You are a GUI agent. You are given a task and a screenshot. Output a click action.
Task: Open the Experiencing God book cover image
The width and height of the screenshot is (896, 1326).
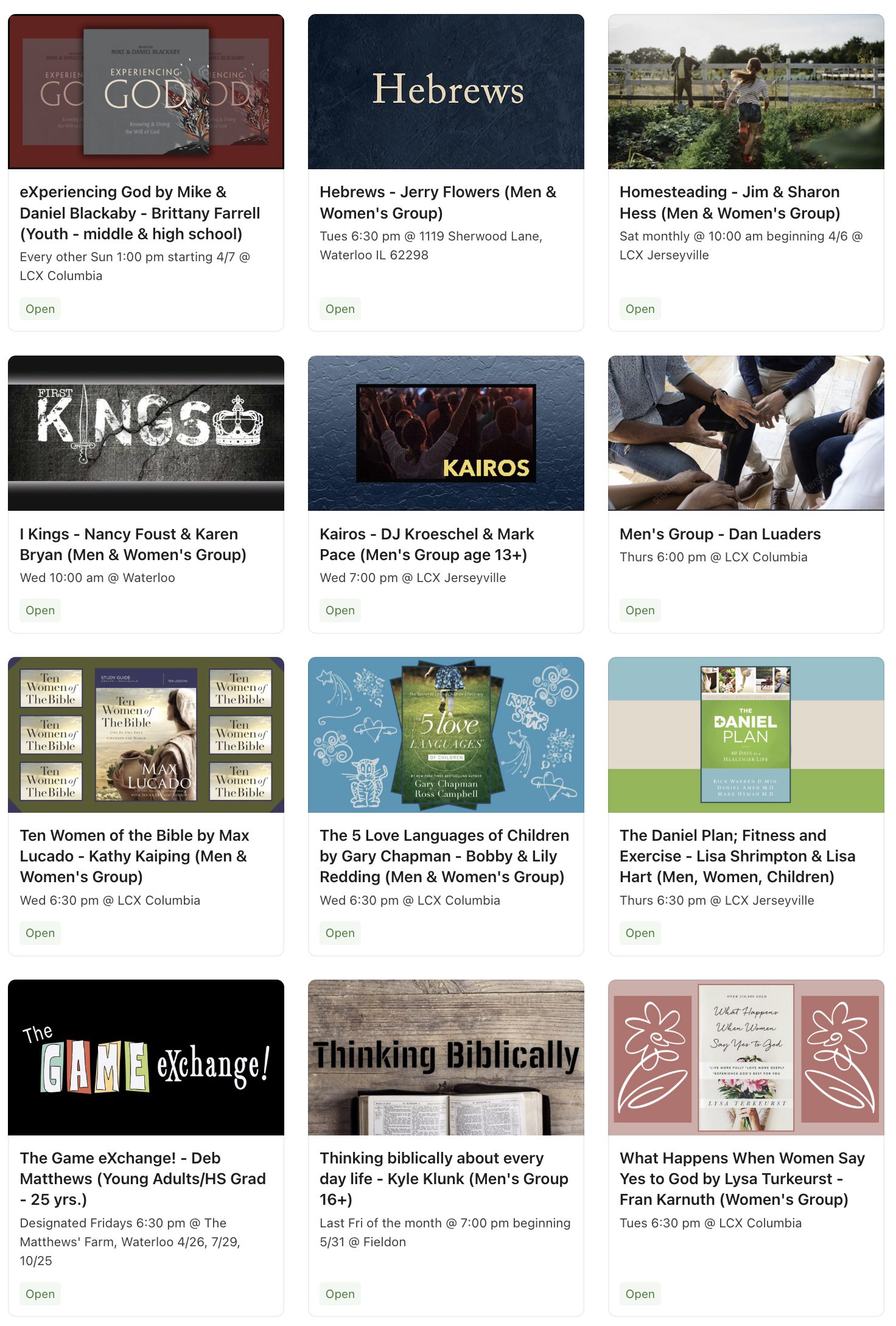coord(146,92)
